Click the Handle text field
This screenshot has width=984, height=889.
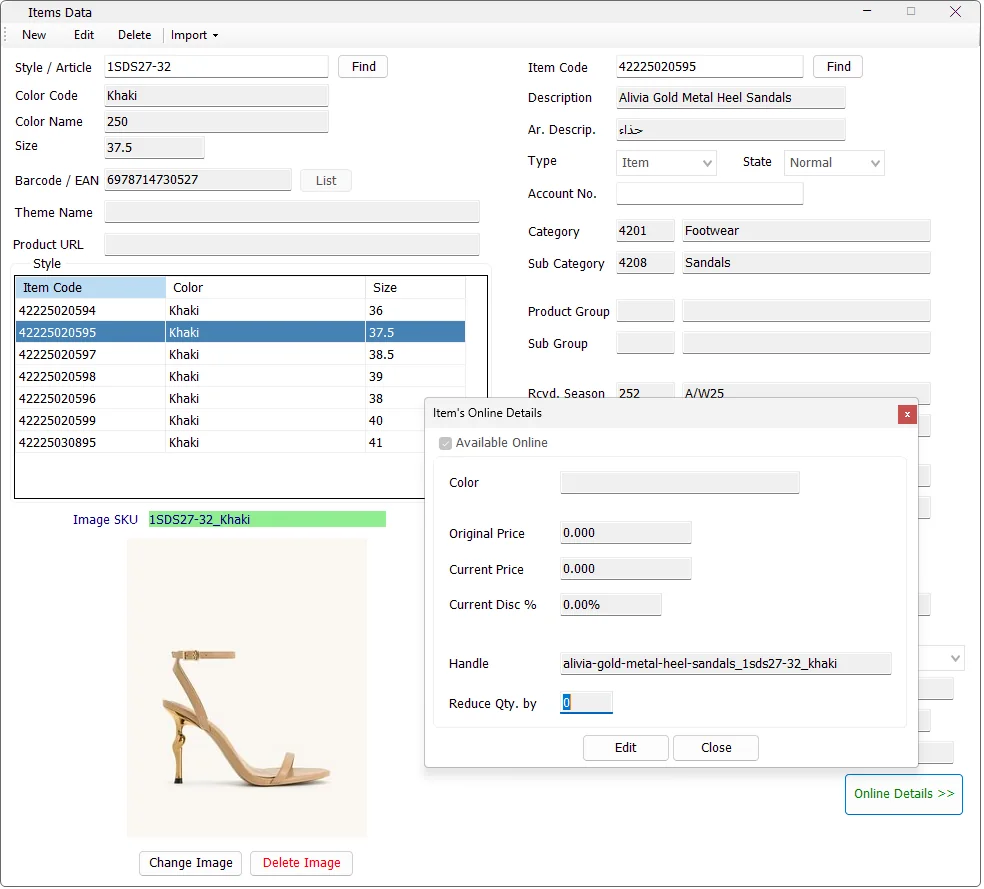click(x=726, y=664)
